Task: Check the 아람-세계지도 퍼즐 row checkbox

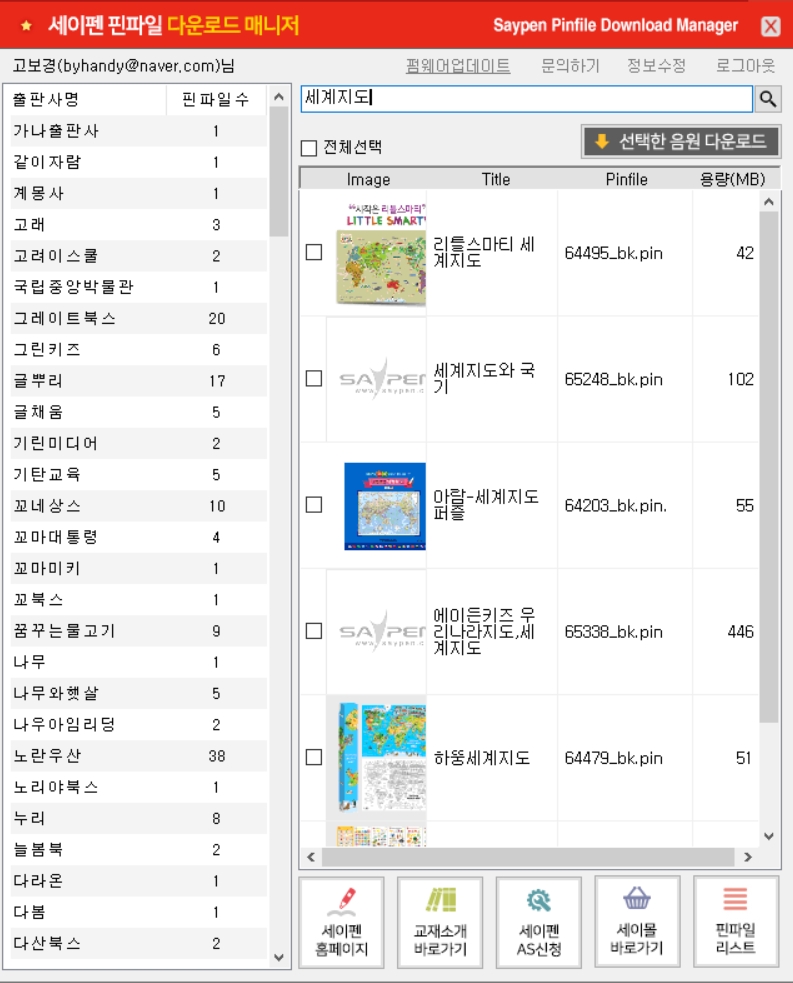Action: 313,505
